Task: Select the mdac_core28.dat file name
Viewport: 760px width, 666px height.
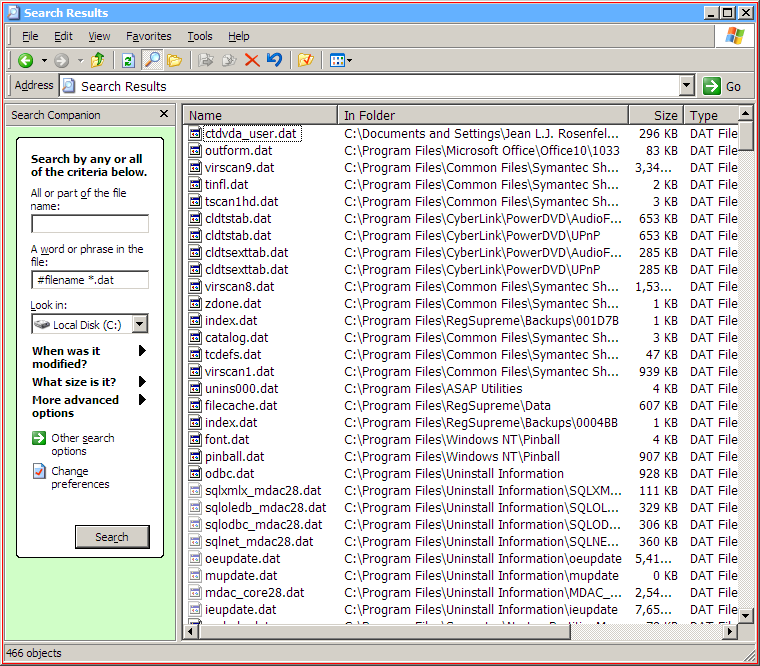Action: [254, 592]
